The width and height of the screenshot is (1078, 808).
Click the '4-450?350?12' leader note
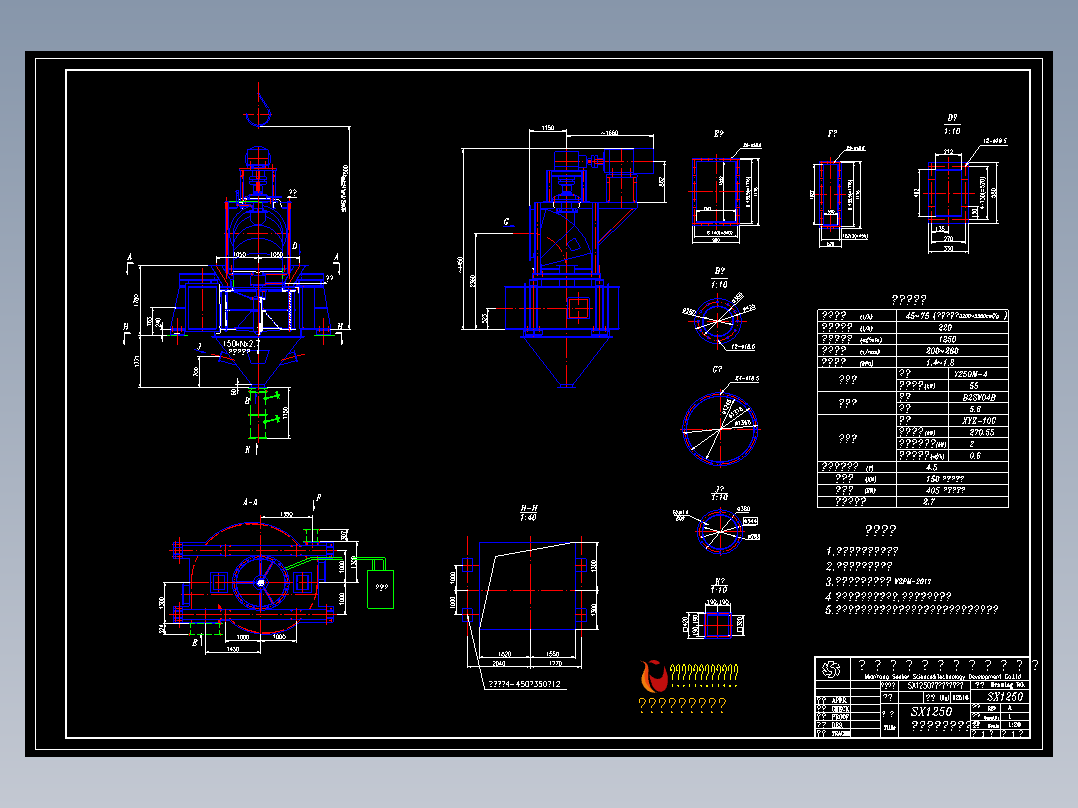point(525,684)
